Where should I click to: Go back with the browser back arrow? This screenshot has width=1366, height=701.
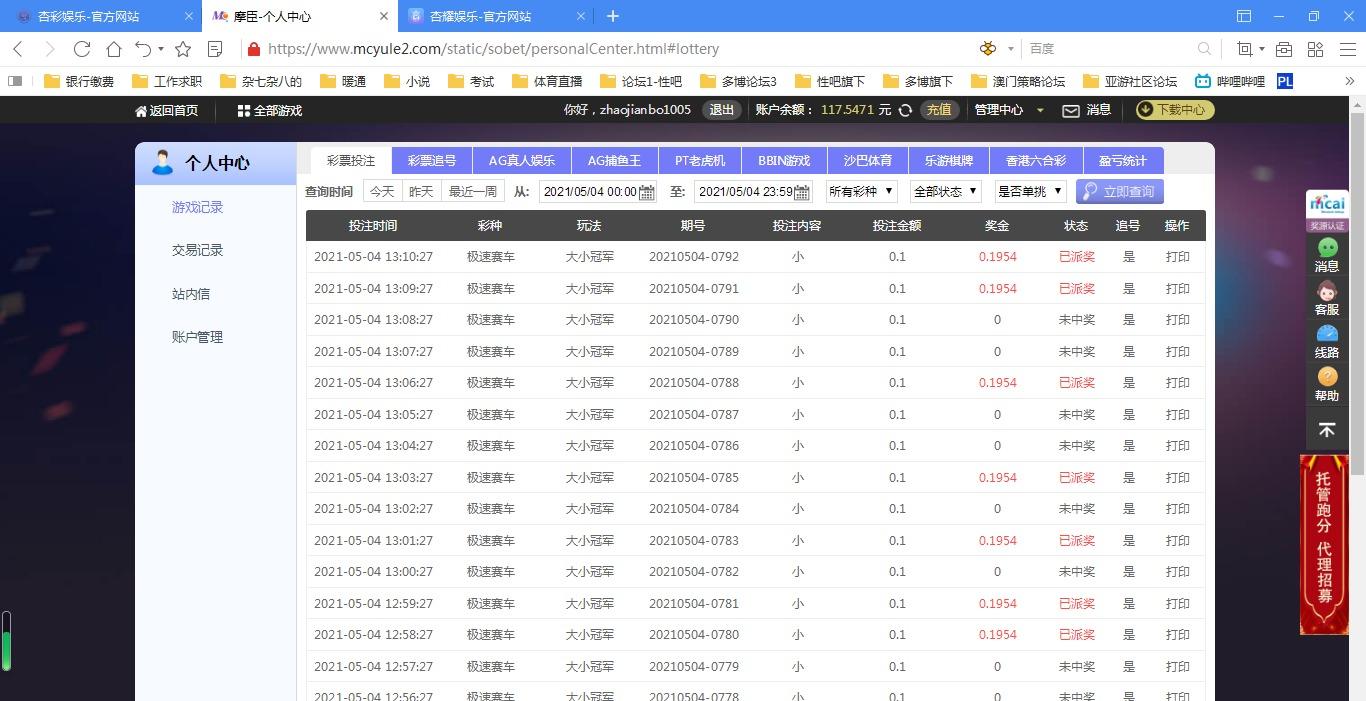[x=18, y=49]
